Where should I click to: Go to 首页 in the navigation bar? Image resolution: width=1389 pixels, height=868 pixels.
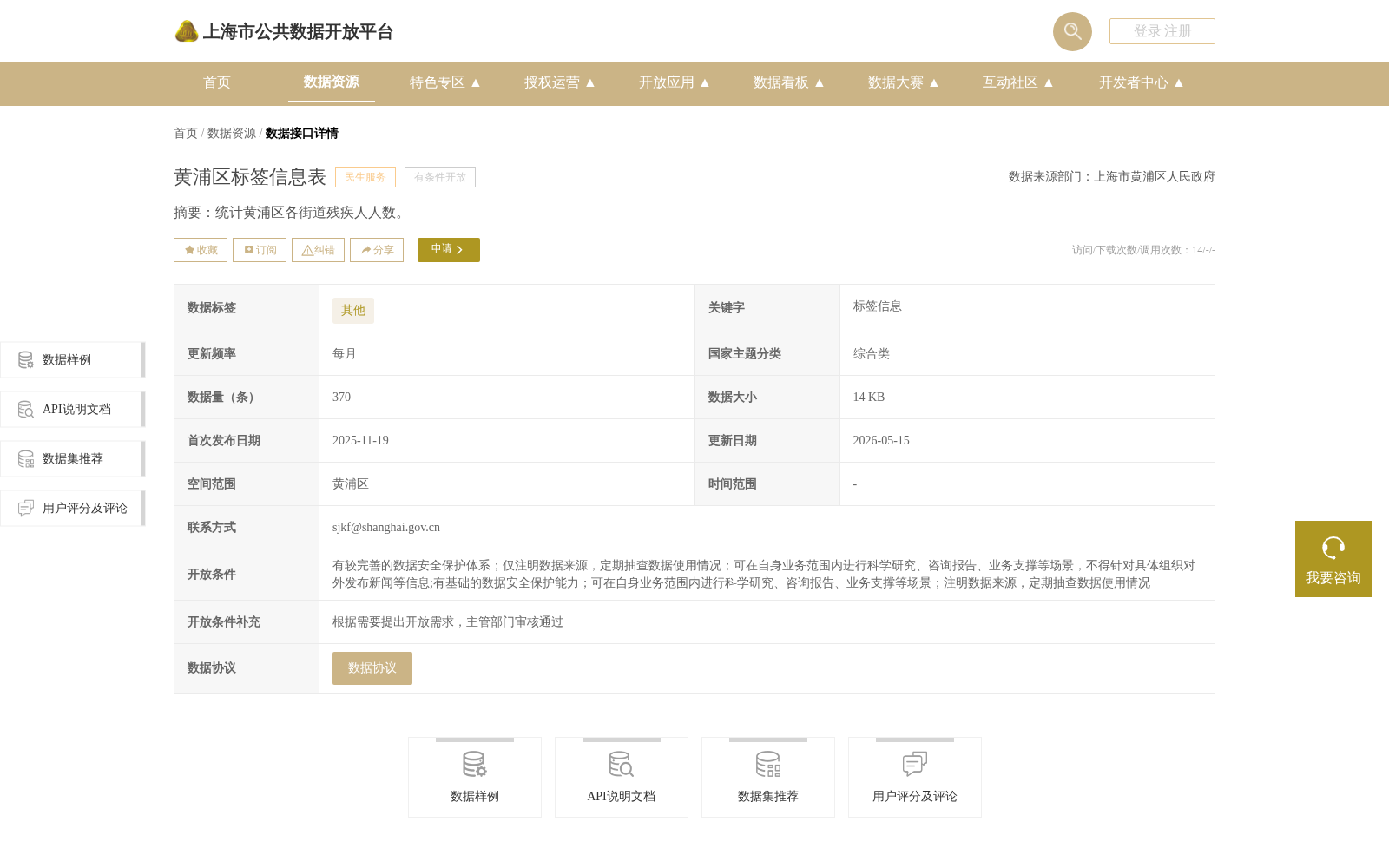click(x=217, y=82)
